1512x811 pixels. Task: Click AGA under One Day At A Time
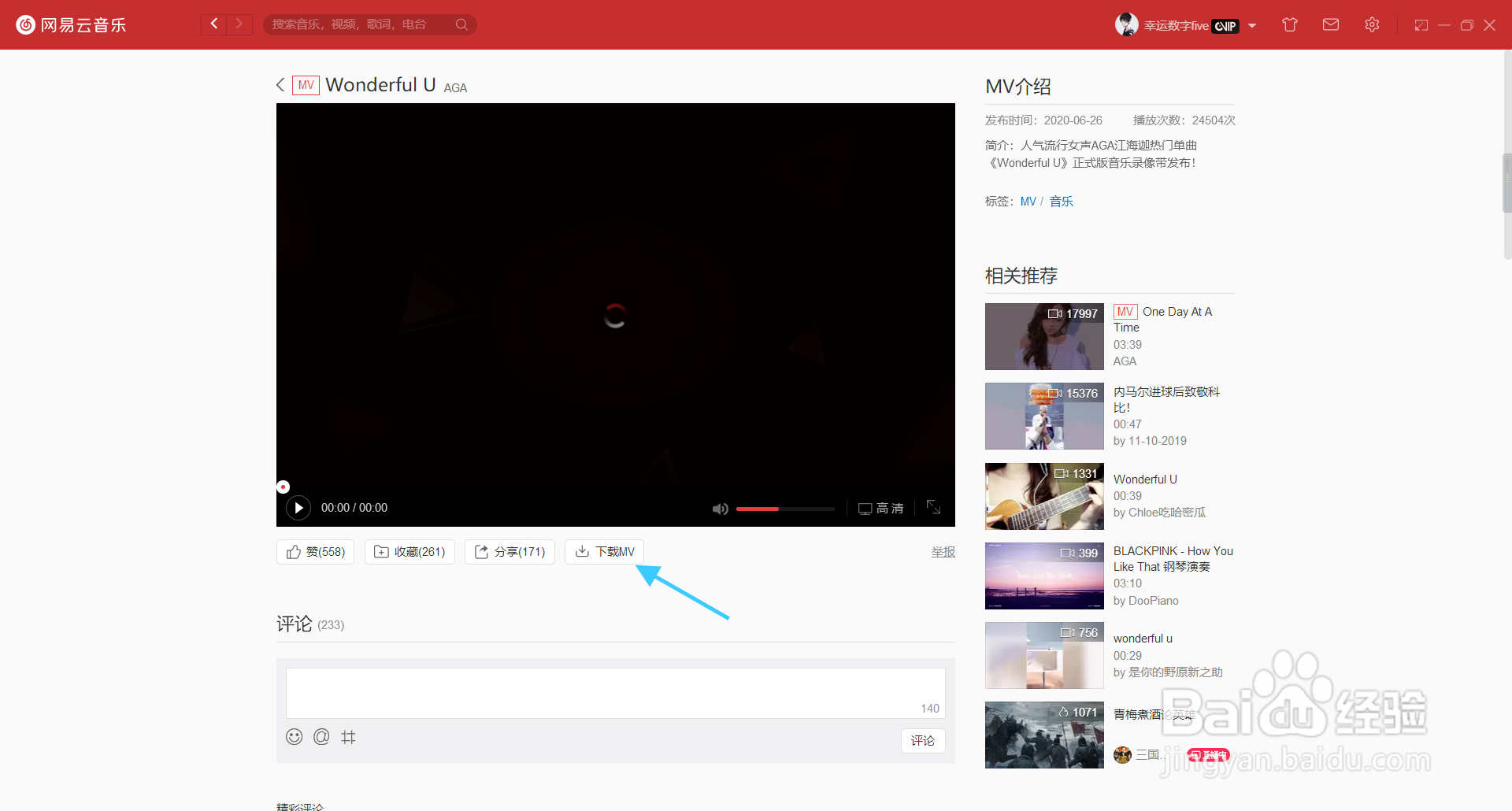pos(1125,361)
